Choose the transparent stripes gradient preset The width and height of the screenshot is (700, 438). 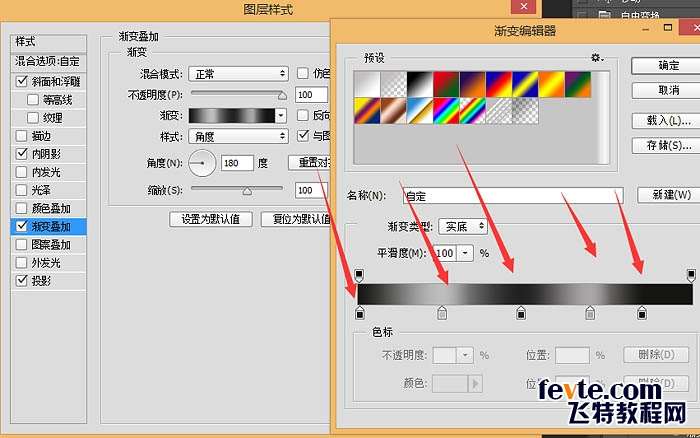coord(498,110)
